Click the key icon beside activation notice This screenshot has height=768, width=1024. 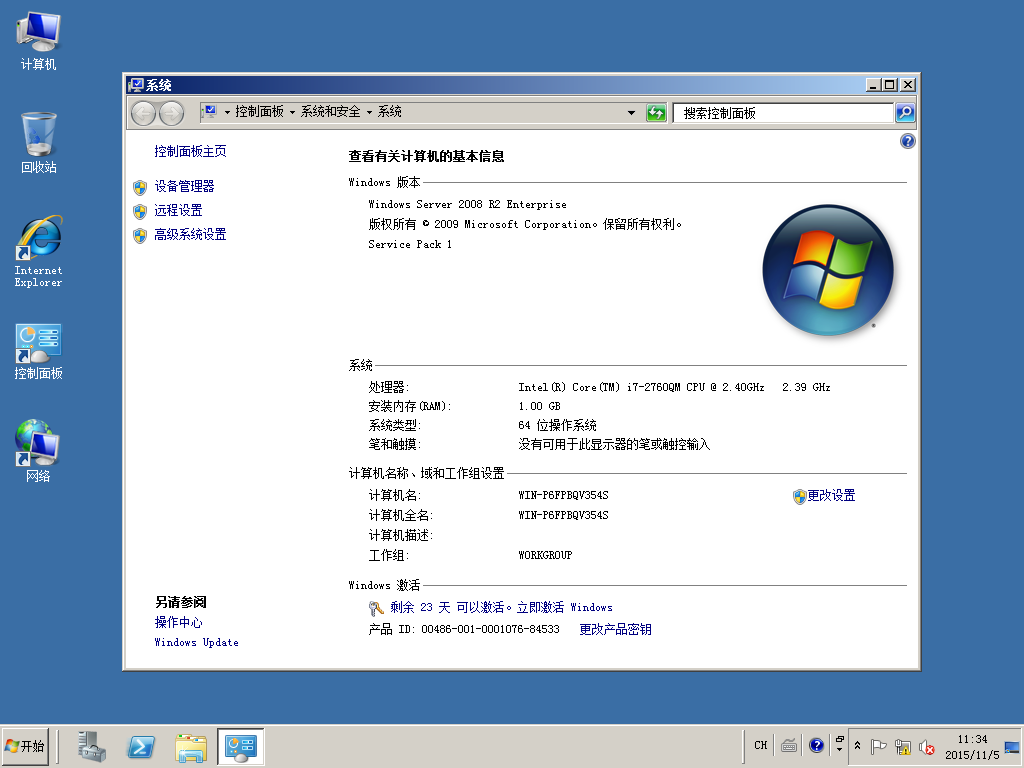[376, 609]
